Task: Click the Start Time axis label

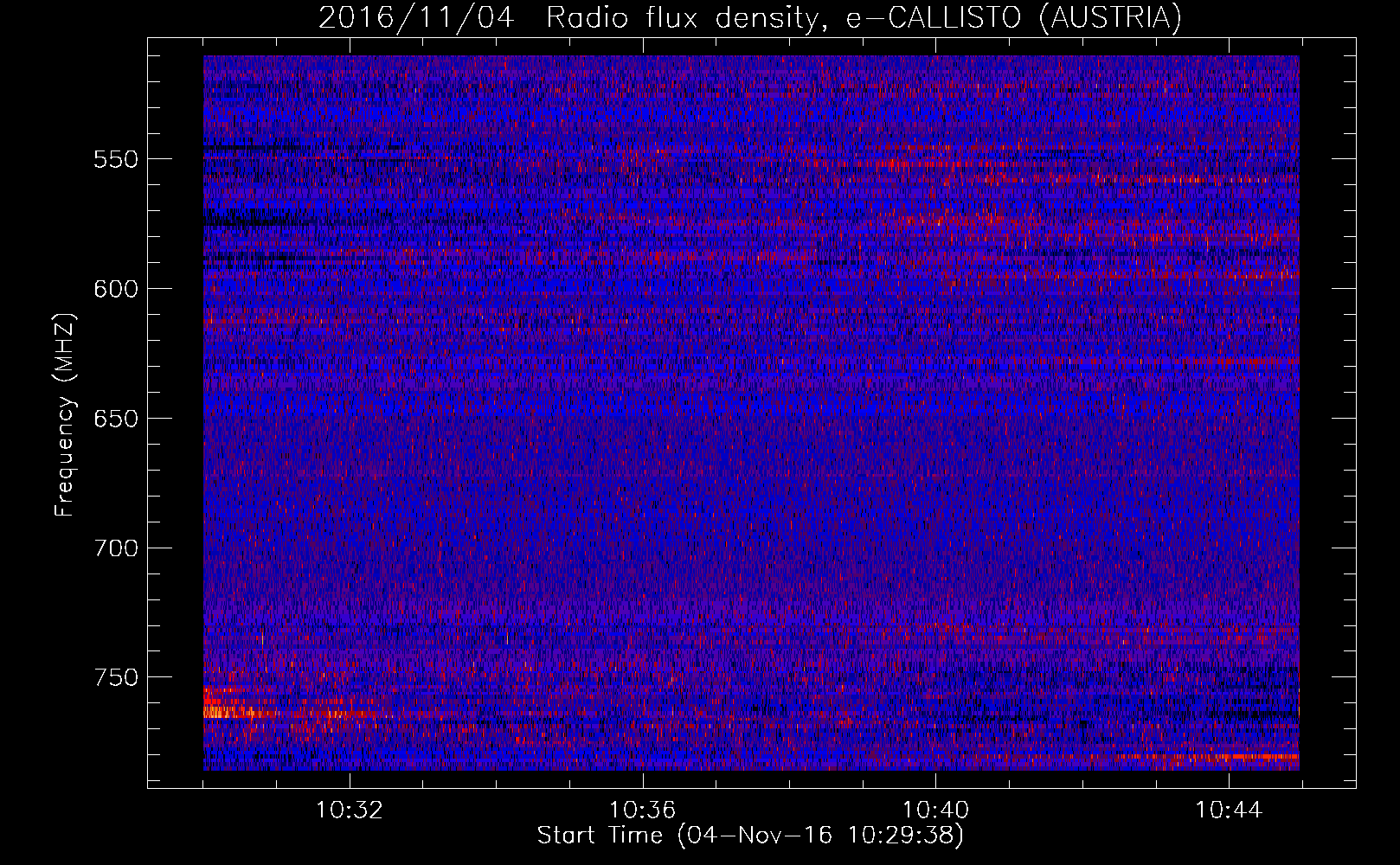Action: pyautogui.click(x=750, y=836)
